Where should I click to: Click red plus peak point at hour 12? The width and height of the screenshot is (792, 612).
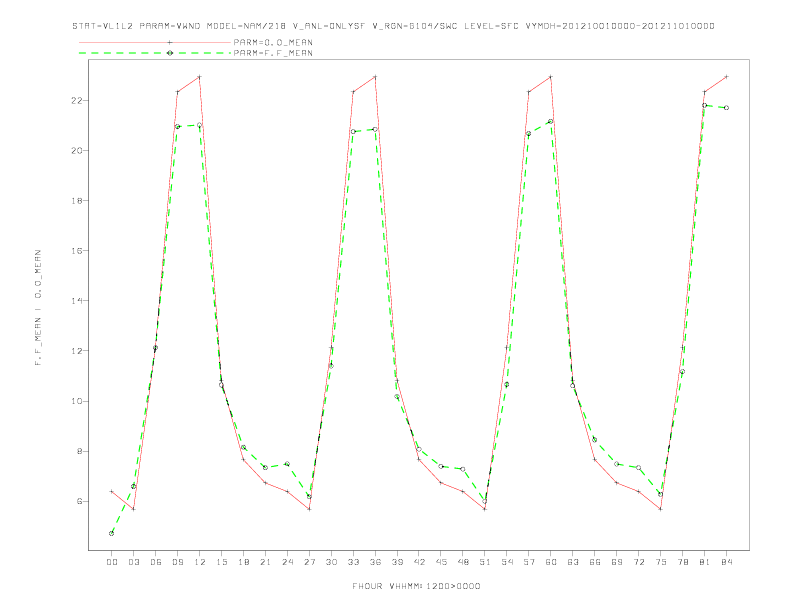pyautogui.click(x=199, y=77)
